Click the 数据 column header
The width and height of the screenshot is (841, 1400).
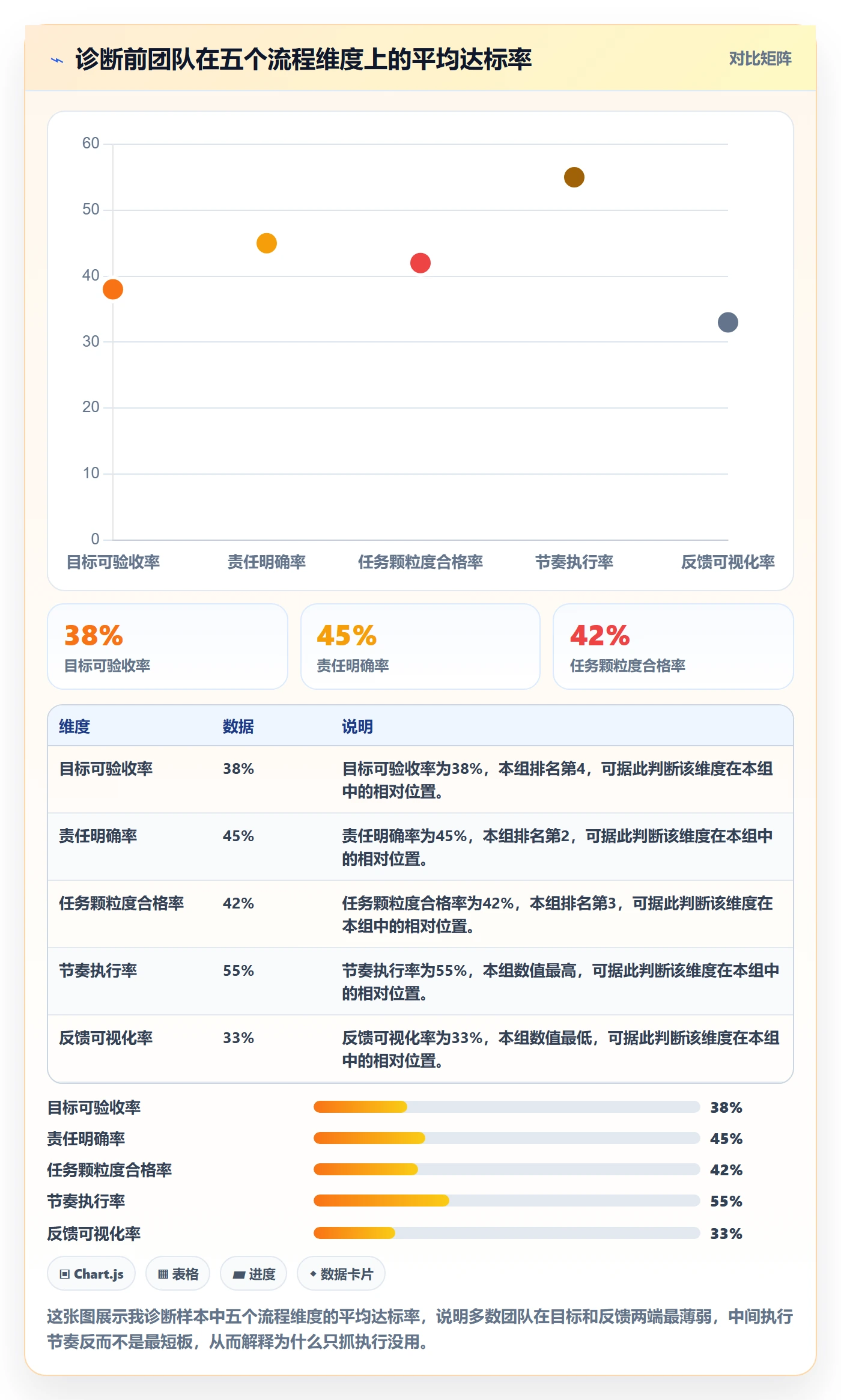point(238,726)
